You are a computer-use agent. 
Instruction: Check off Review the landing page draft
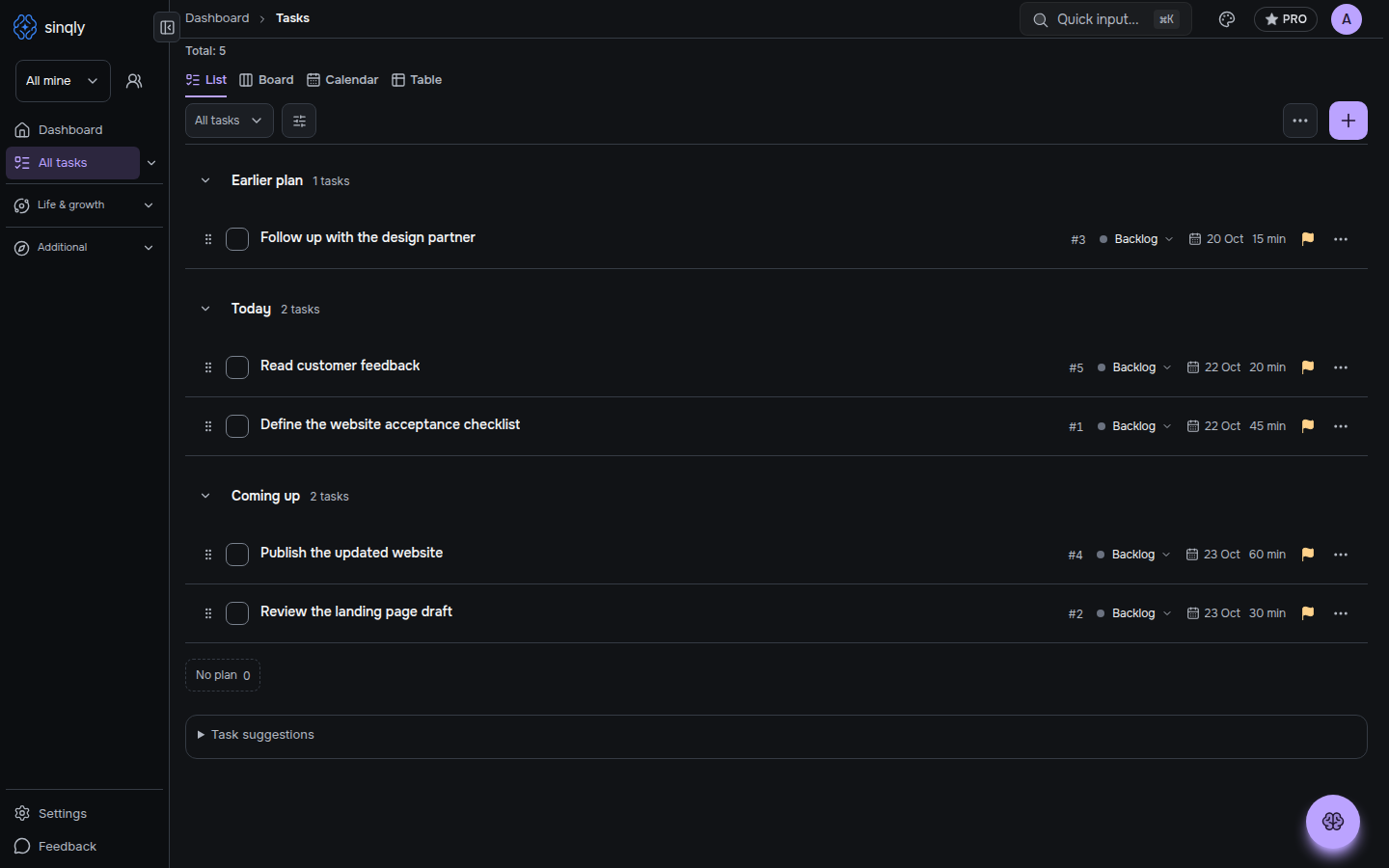[237, 613]
